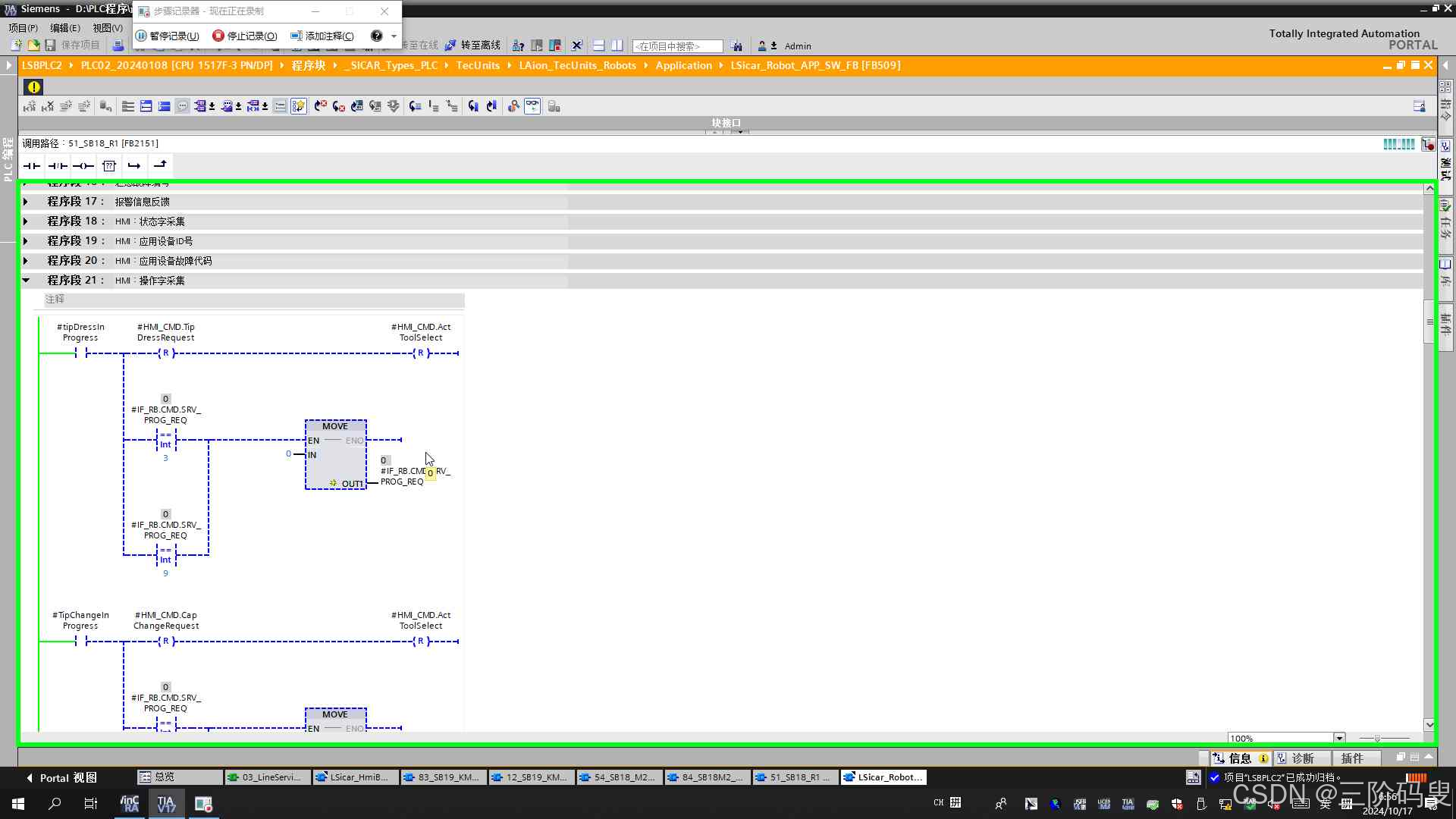1456x819 pixels.
Task: Click 转至离线 go offline button
Action: [472, 45]
